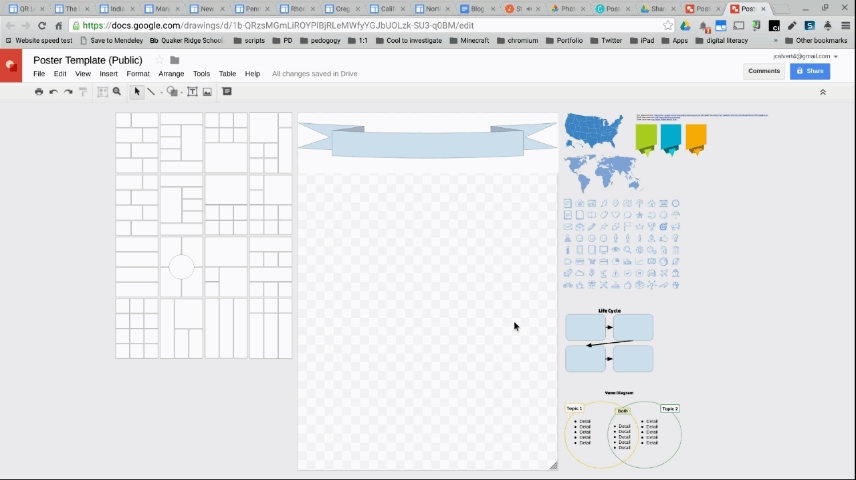Click the address bar URL
This screenshot has height=480, width=856.
pos(278,26)
